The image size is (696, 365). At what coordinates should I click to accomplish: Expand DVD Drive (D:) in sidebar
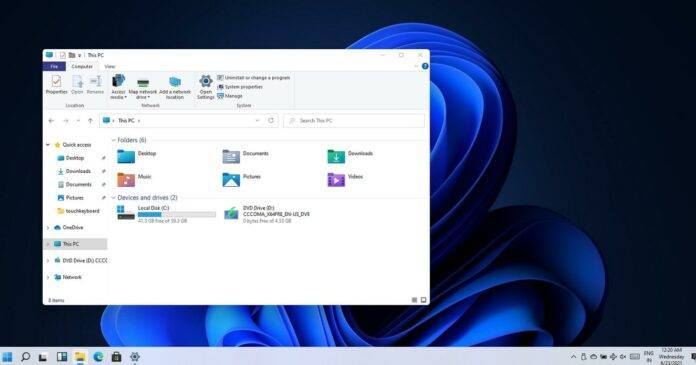point(48,261)
